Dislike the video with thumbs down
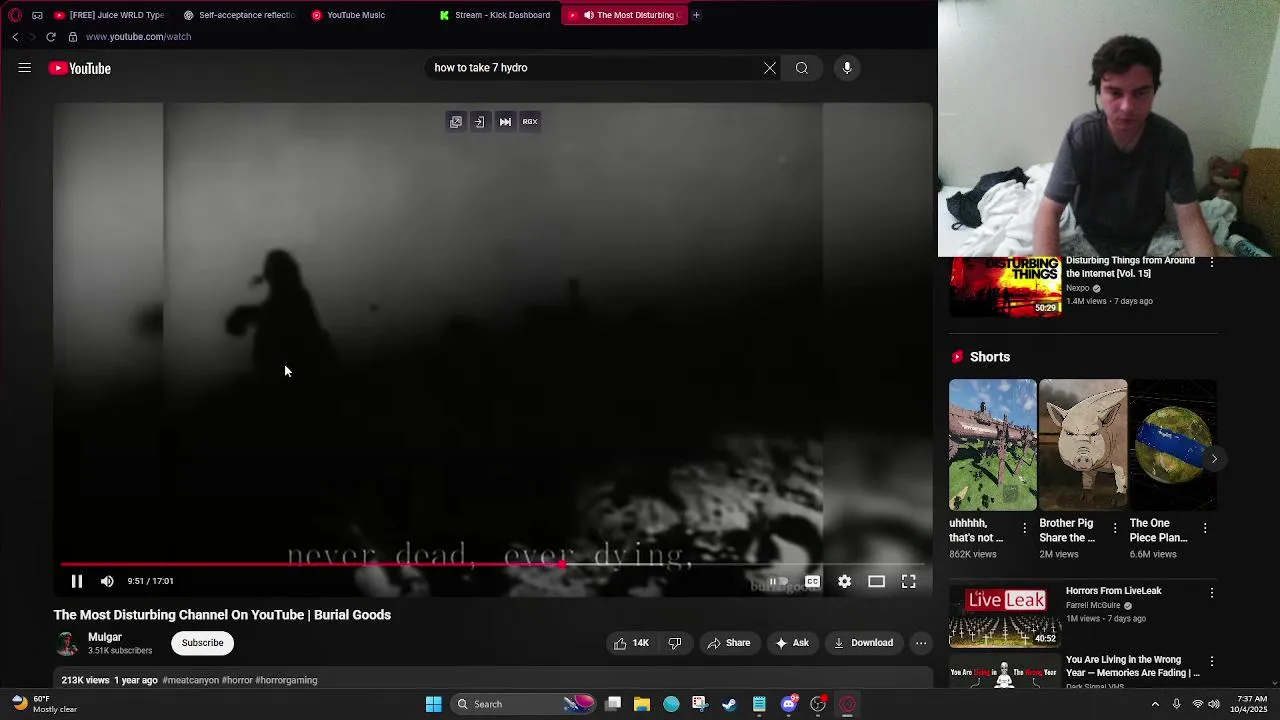The width and height of the screenshot is (1280, 720). pos(675,643)
